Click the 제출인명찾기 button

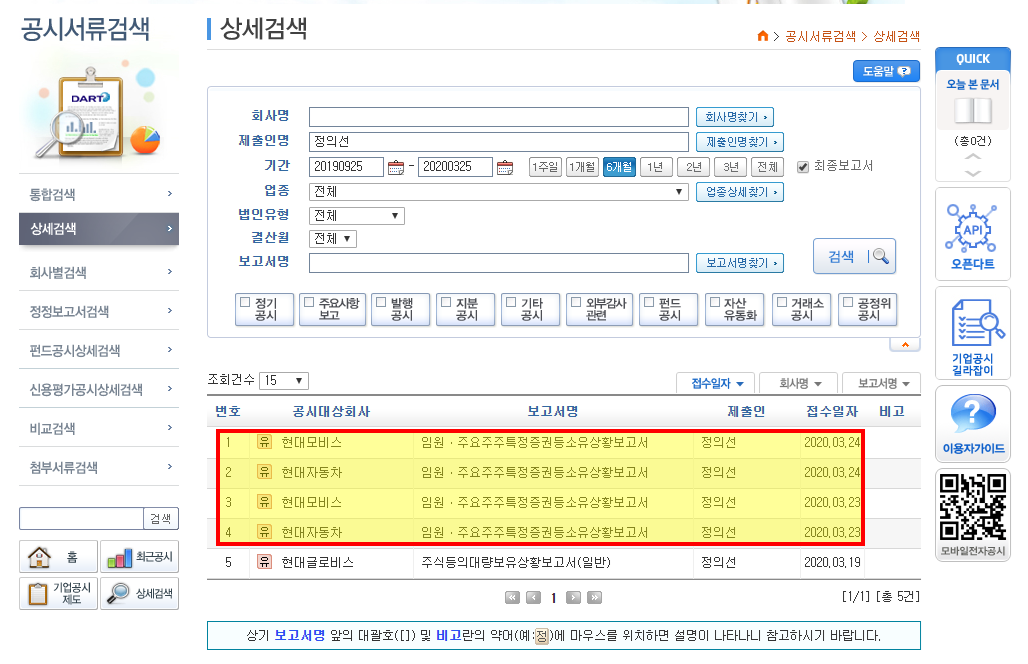point(740,142)
